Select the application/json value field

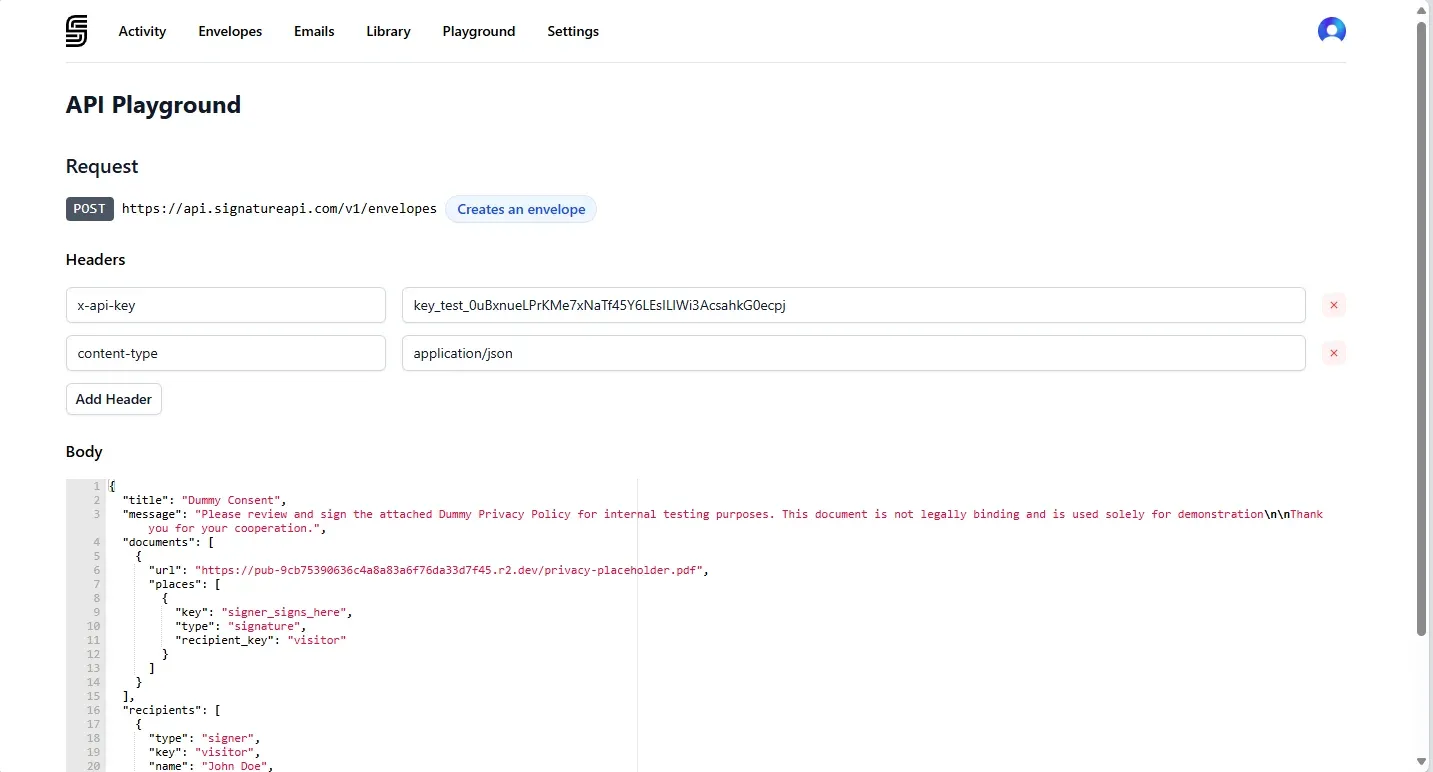pos(853,353)
